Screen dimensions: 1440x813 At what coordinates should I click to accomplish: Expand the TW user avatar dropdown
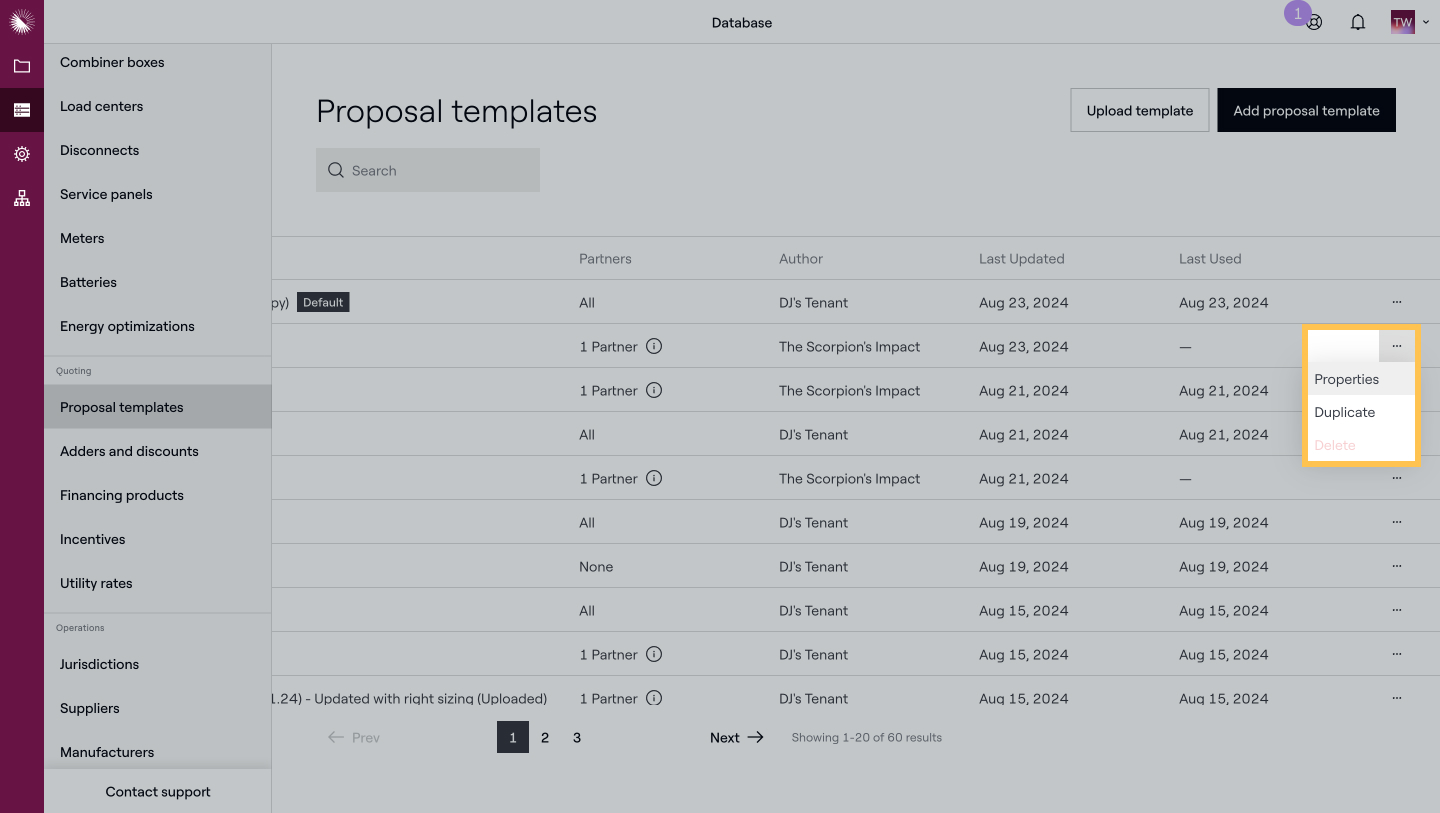(1409, 22)
